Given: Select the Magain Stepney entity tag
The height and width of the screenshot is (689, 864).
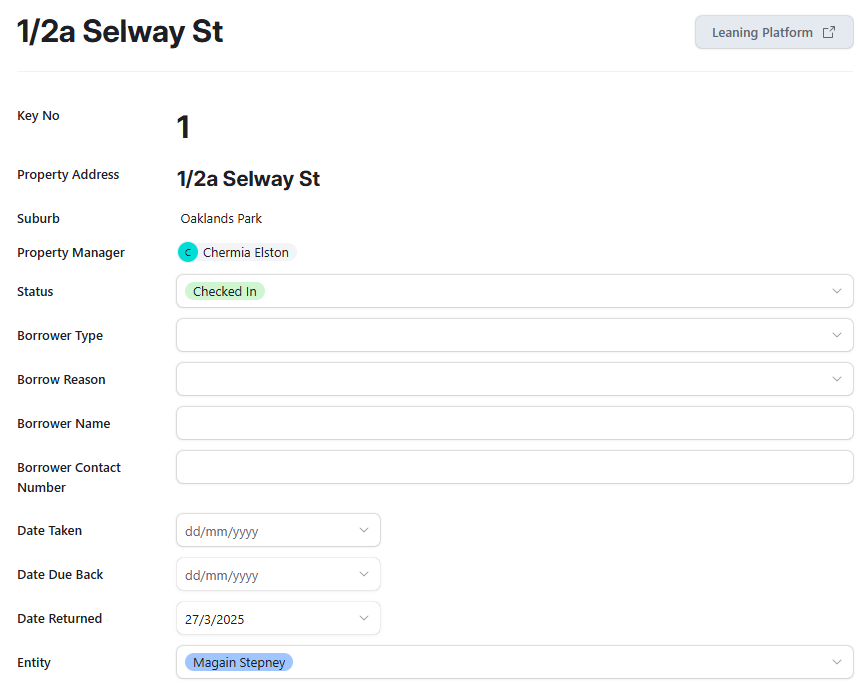Looking at the screenshot, I should pyautogui.click(x=238, y=662).
